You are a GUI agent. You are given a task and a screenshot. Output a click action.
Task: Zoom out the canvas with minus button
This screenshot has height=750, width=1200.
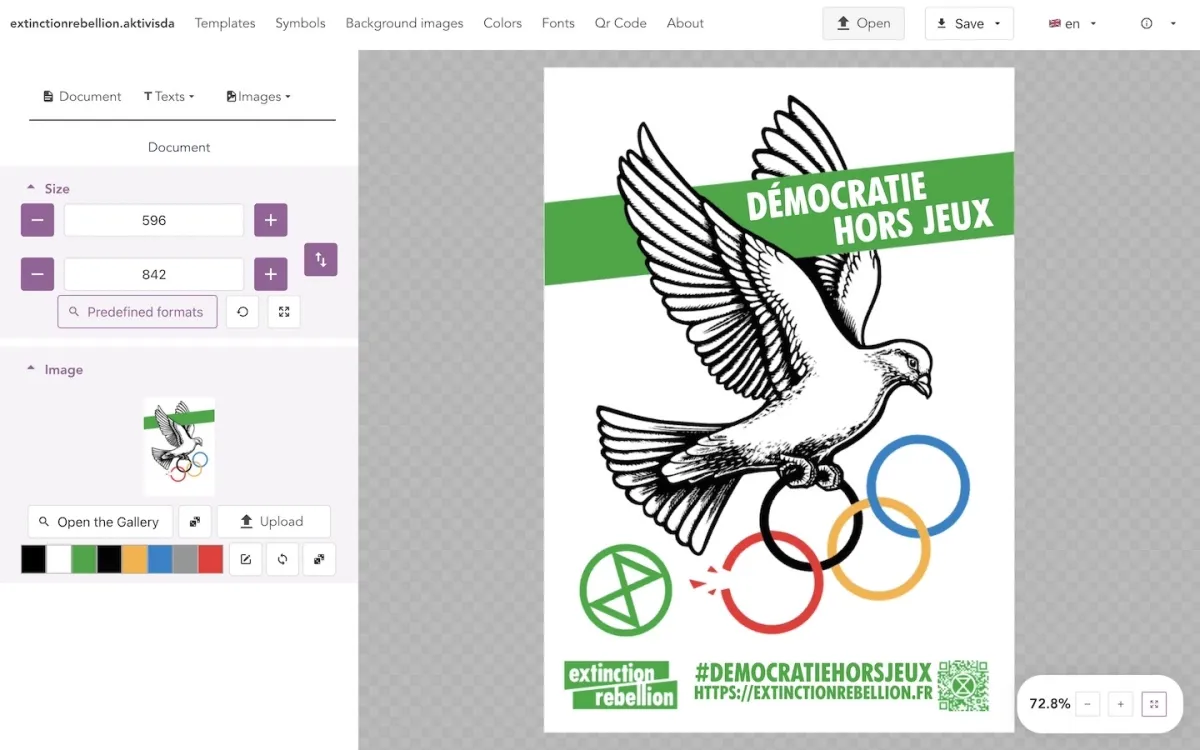[1088, 704]
